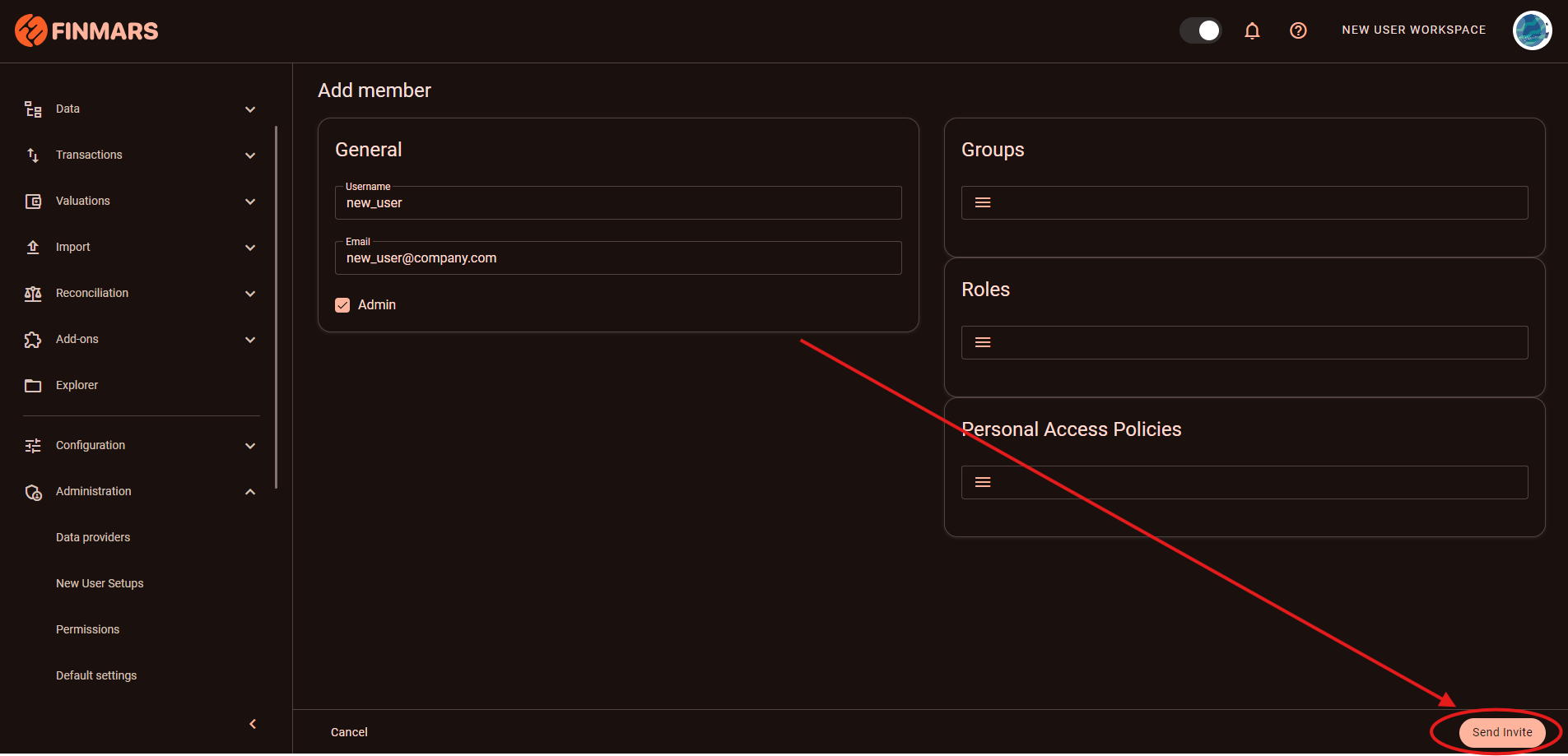Image resolution: width=1568 pixels, height=756 pixels.
Task: Collapse the sidebar with the left arrow
Action: pyautogui.click(x=253, y=724)
